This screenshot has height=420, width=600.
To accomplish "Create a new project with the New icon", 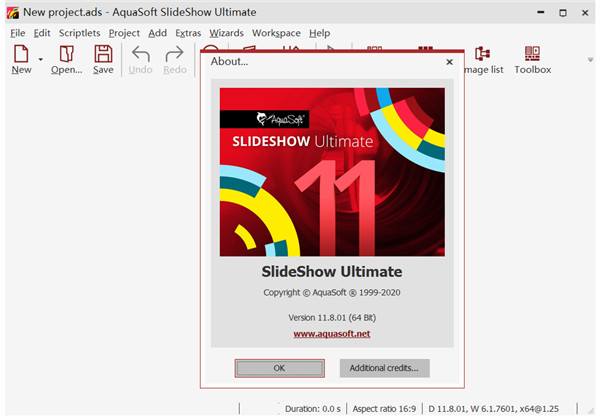I will pyautogui.click(x=21, y=59).
